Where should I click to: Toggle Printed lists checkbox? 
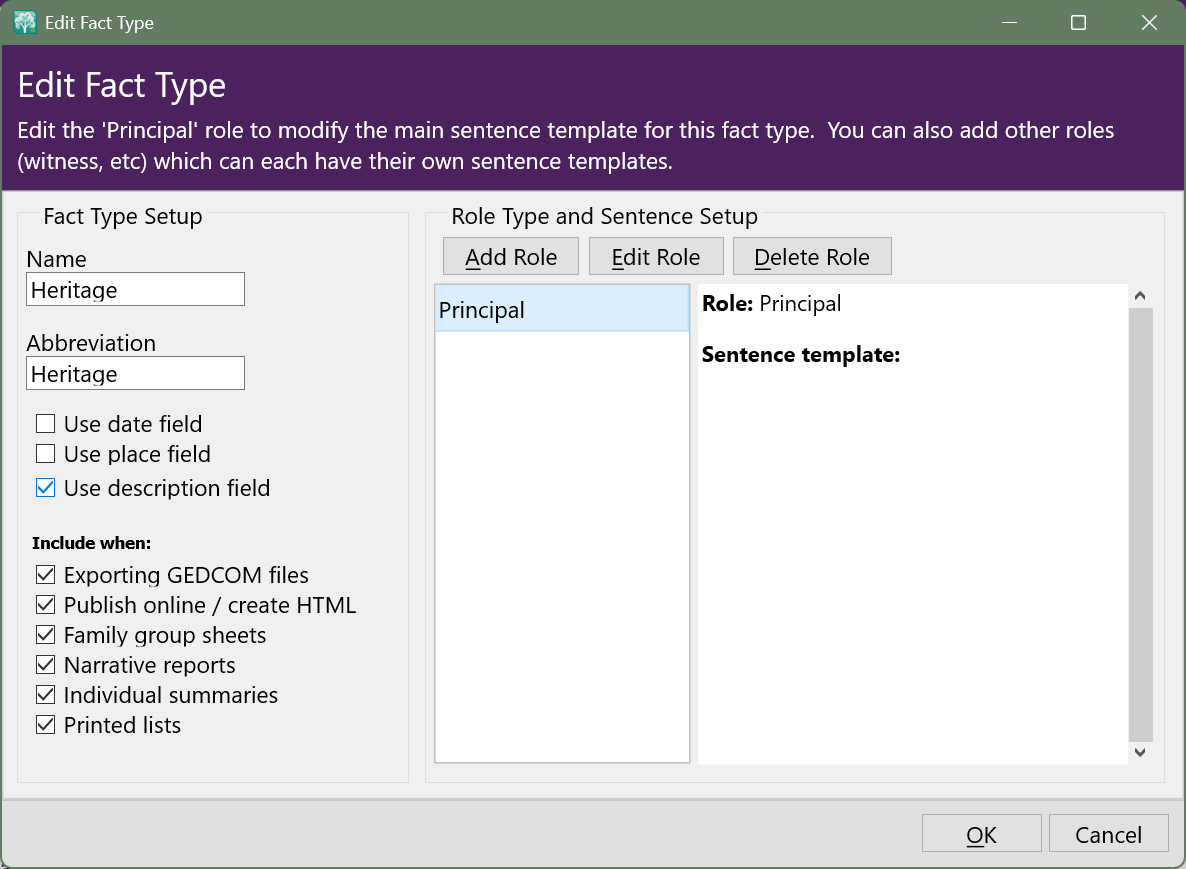[45, 725]
